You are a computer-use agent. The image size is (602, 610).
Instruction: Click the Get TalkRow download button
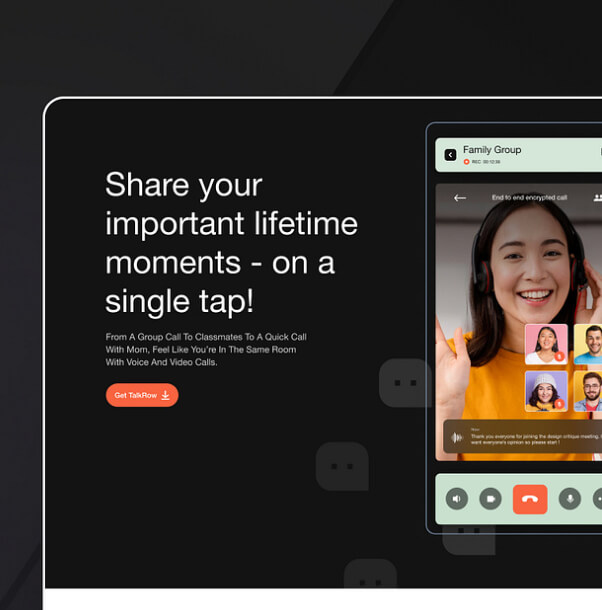click(142, 395)
